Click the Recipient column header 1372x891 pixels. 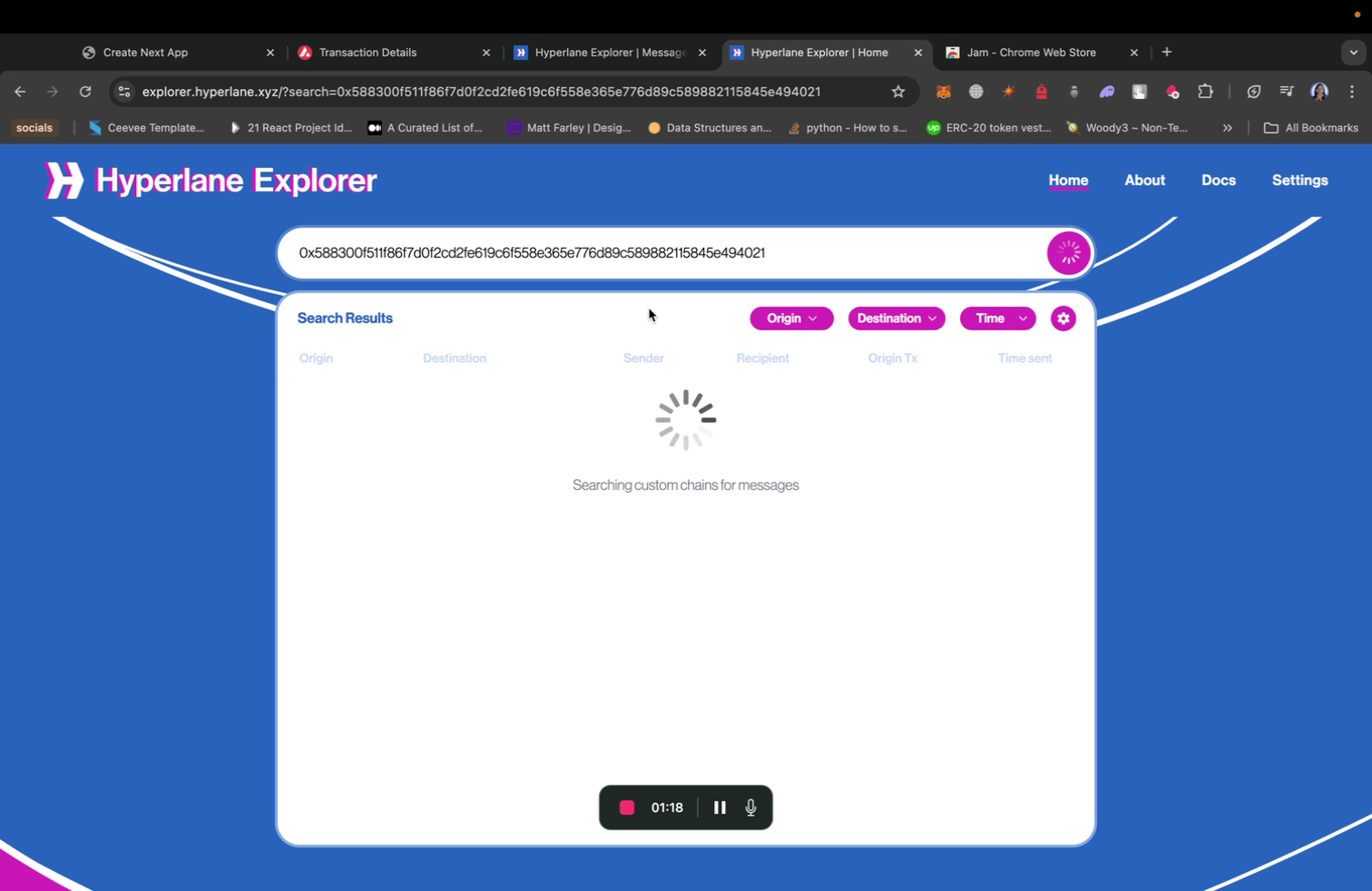tap(762, 358)
